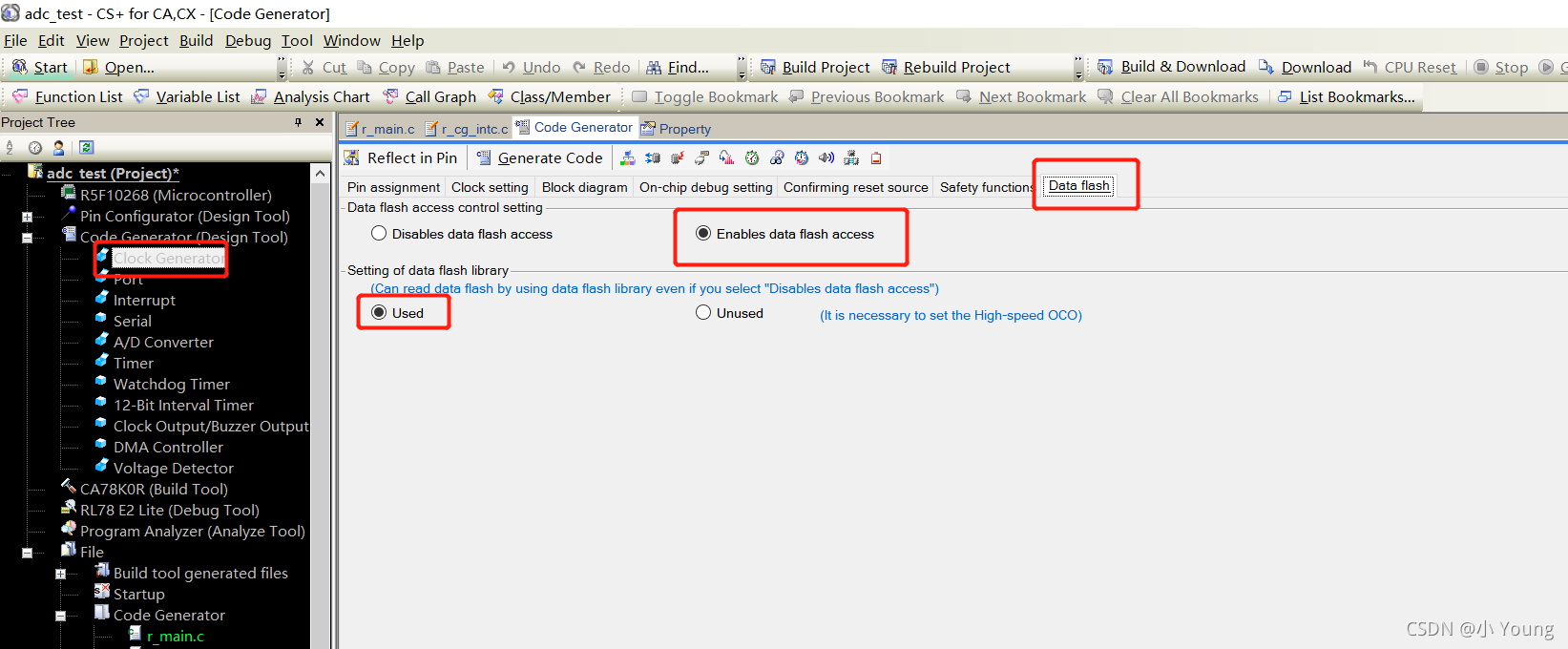Open the Data flash tab
1568x649 pixels.
coord(1079,186)
